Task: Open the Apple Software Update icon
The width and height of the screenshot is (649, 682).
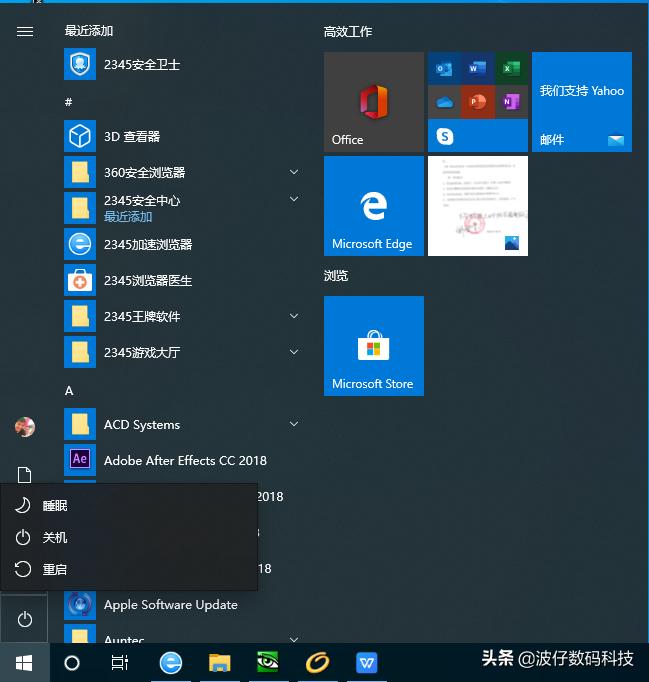Action: click(80, 604)
